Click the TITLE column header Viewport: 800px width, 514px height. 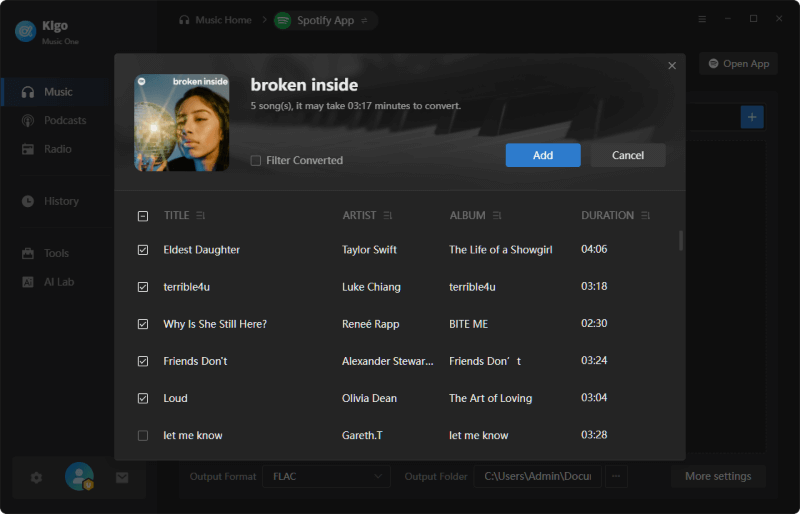(177, 215)
